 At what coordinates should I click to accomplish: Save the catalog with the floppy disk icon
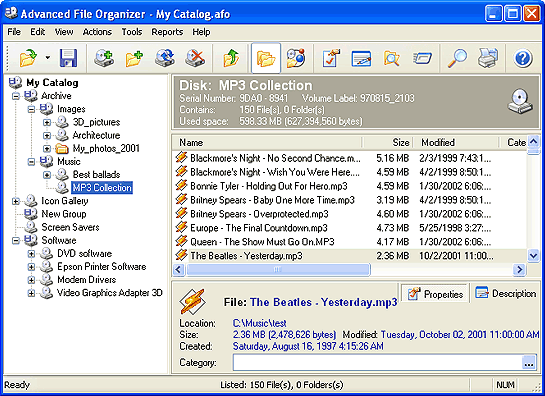[68, 58]
